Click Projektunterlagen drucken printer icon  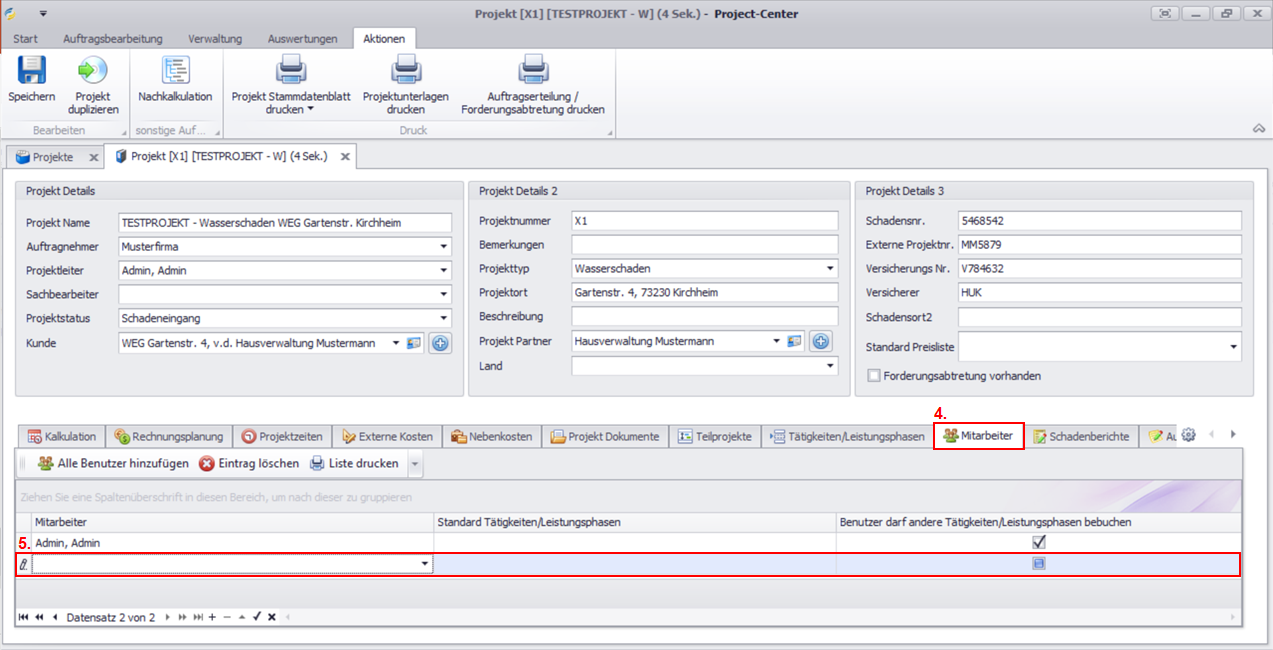pyautogui.click(x=405, y=72)
